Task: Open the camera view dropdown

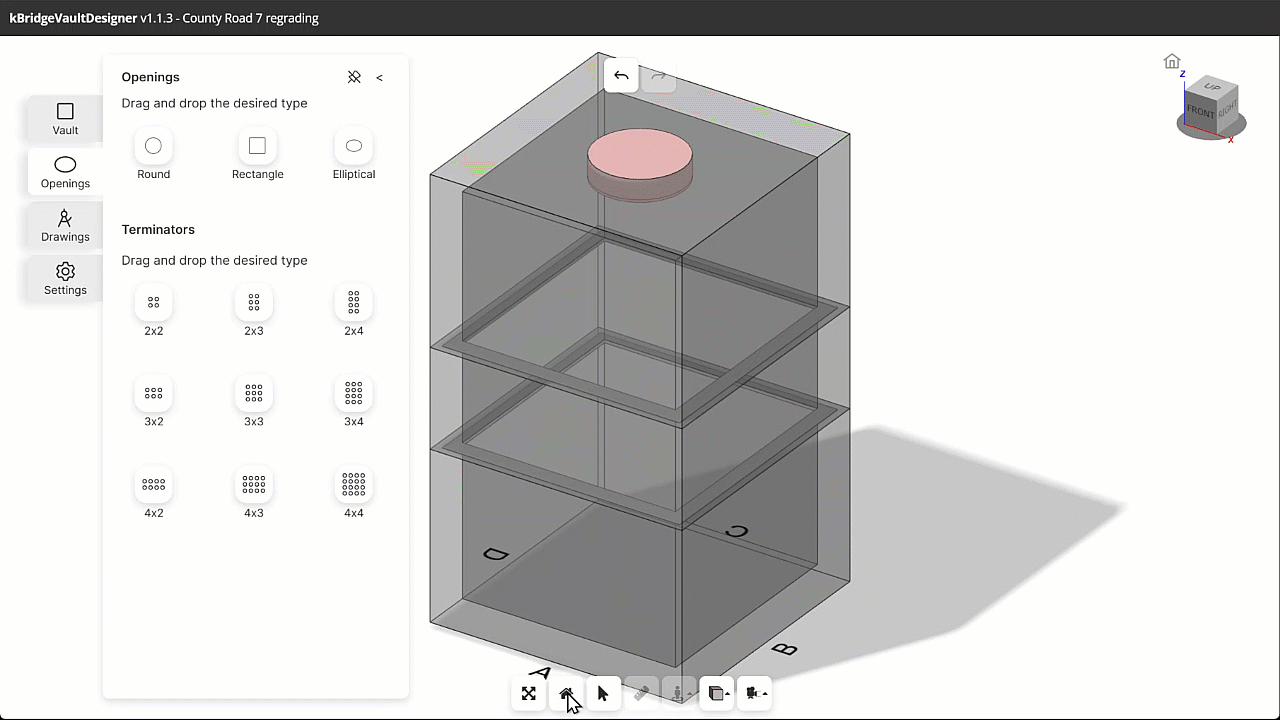Action: 754,693
